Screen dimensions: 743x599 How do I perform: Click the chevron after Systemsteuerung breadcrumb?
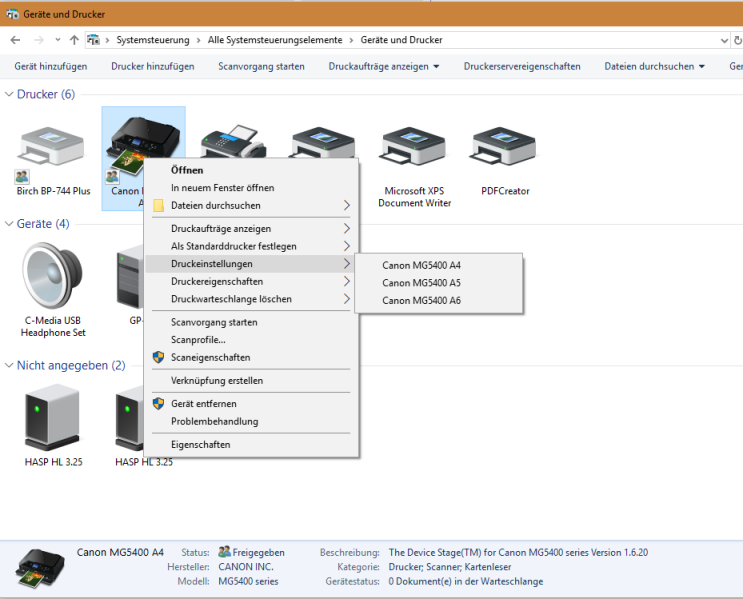pos(198,40)
